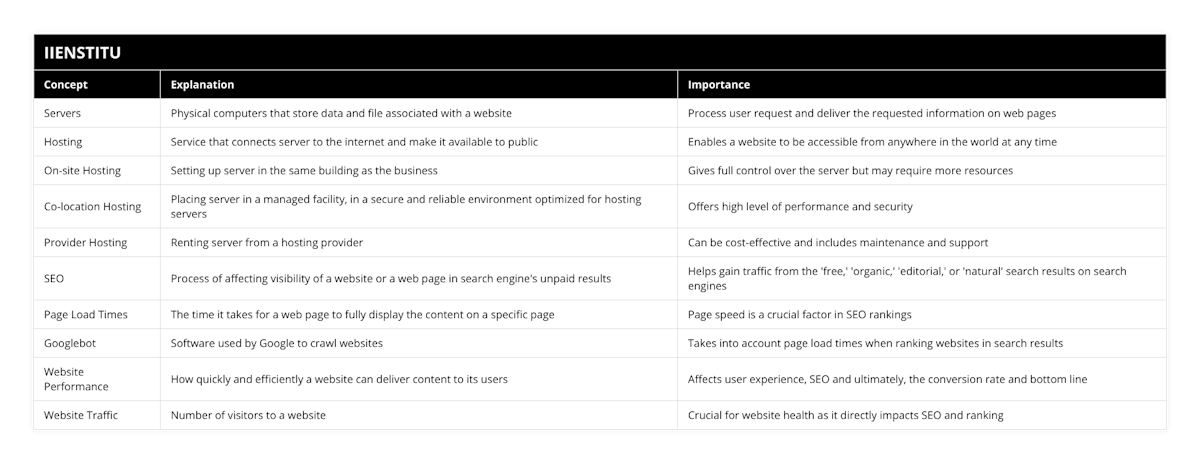Click "Renting server from a hosting provider"
Image resolution: width=1200 pixels, height=463 pixels.
[x=267, y=242]
